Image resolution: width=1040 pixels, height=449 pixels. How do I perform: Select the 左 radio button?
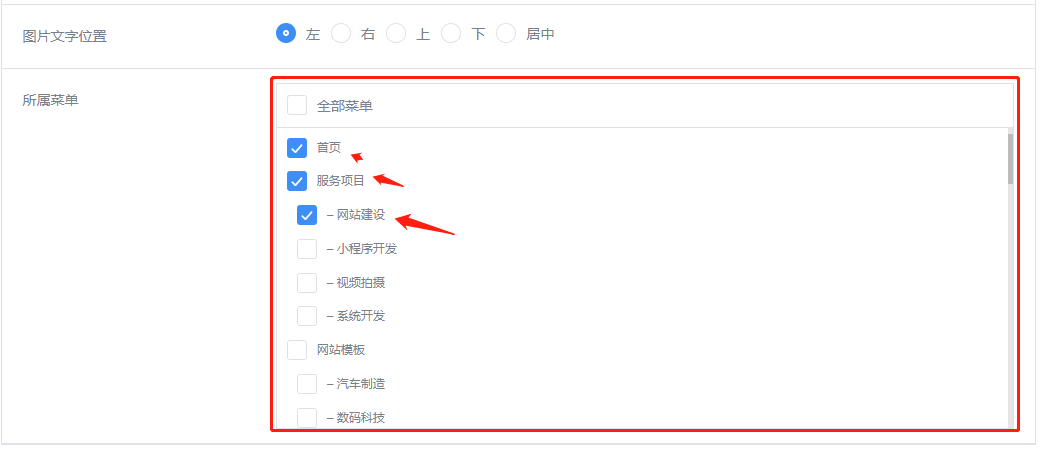pyautogui.click(x=286, y=33)
